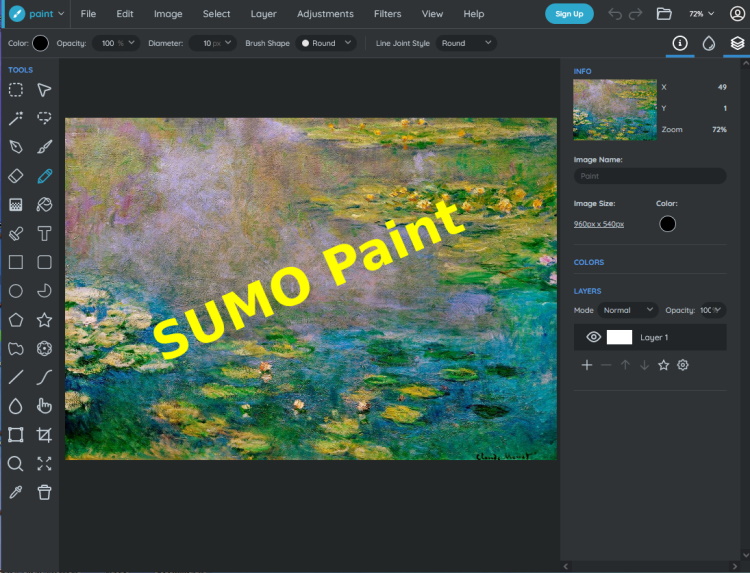Click the Sign Up button
The width and height of the screenshot is (750, 573).
pos(569,14)
